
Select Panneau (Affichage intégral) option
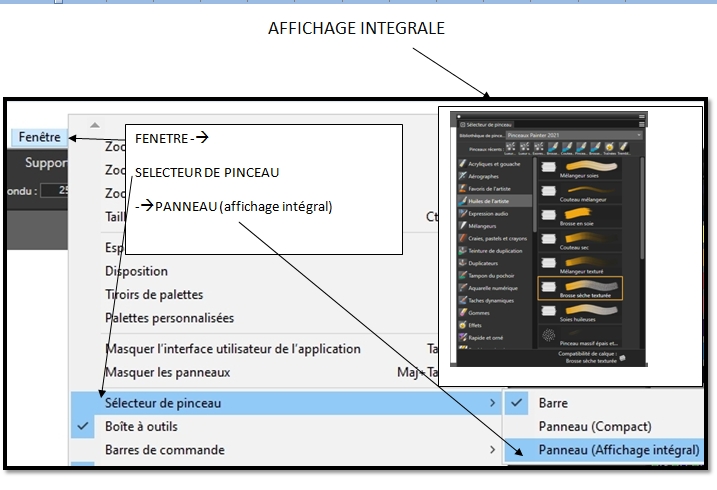click(605, 450)
